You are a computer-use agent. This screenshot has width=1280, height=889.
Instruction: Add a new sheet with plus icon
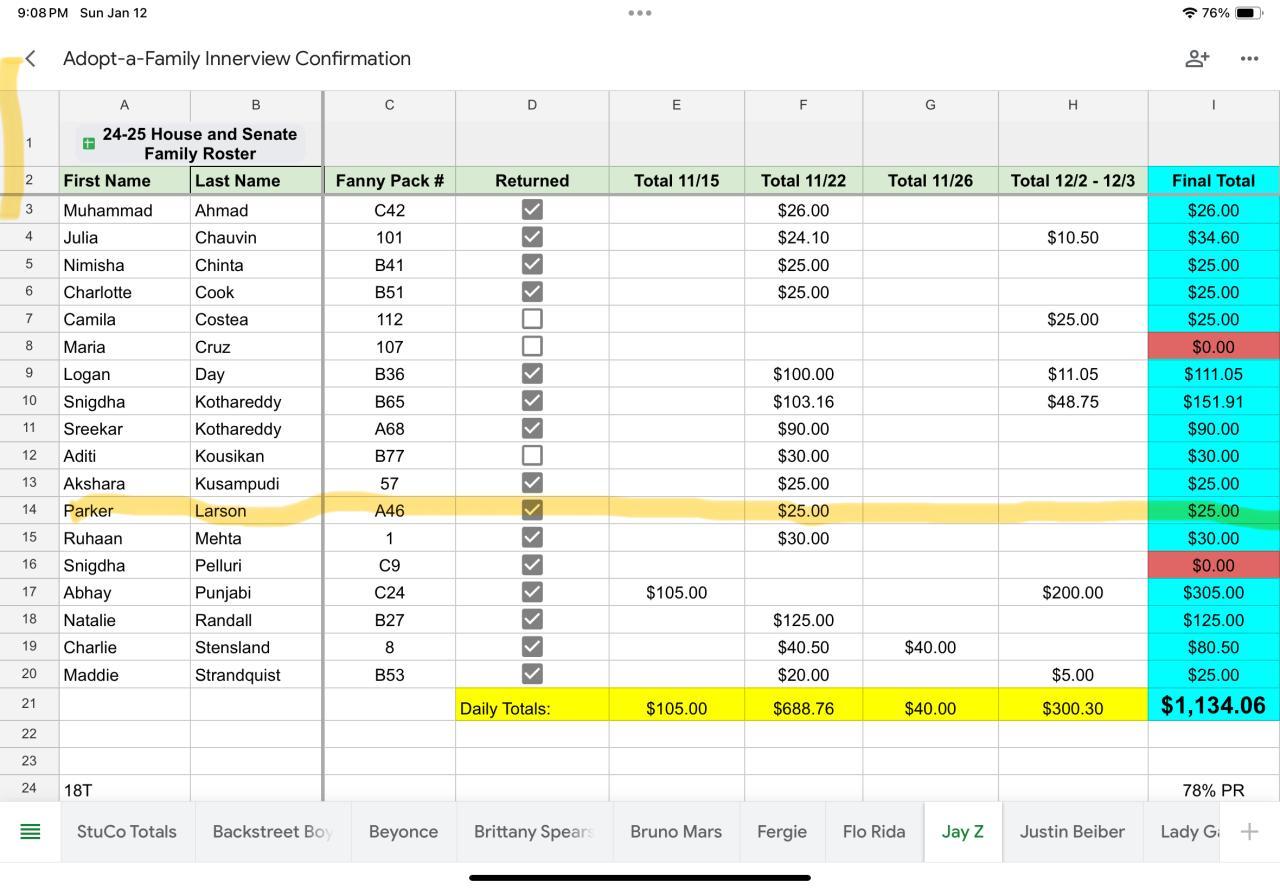tap(1249, 832)
